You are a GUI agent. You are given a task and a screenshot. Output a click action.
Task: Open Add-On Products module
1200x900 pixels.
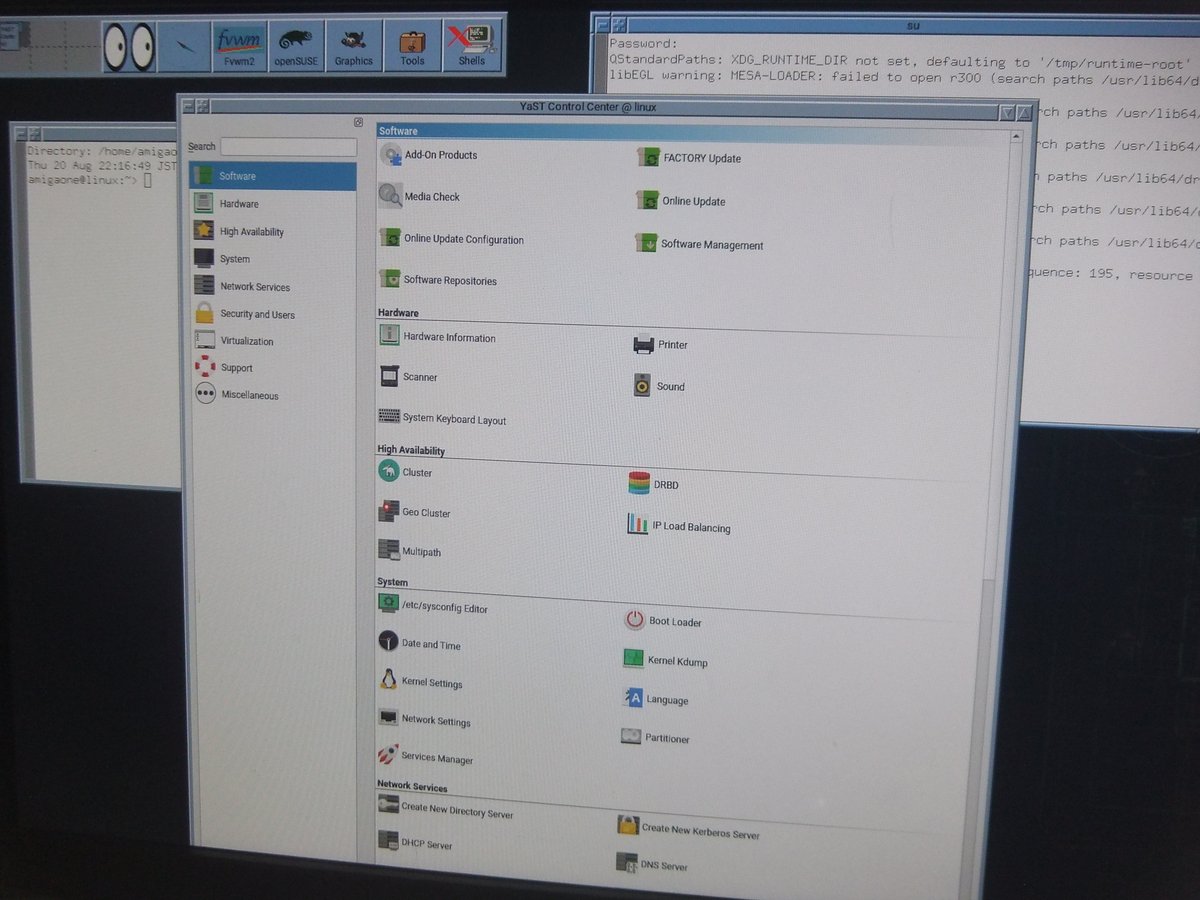click(x=428, y=155)
